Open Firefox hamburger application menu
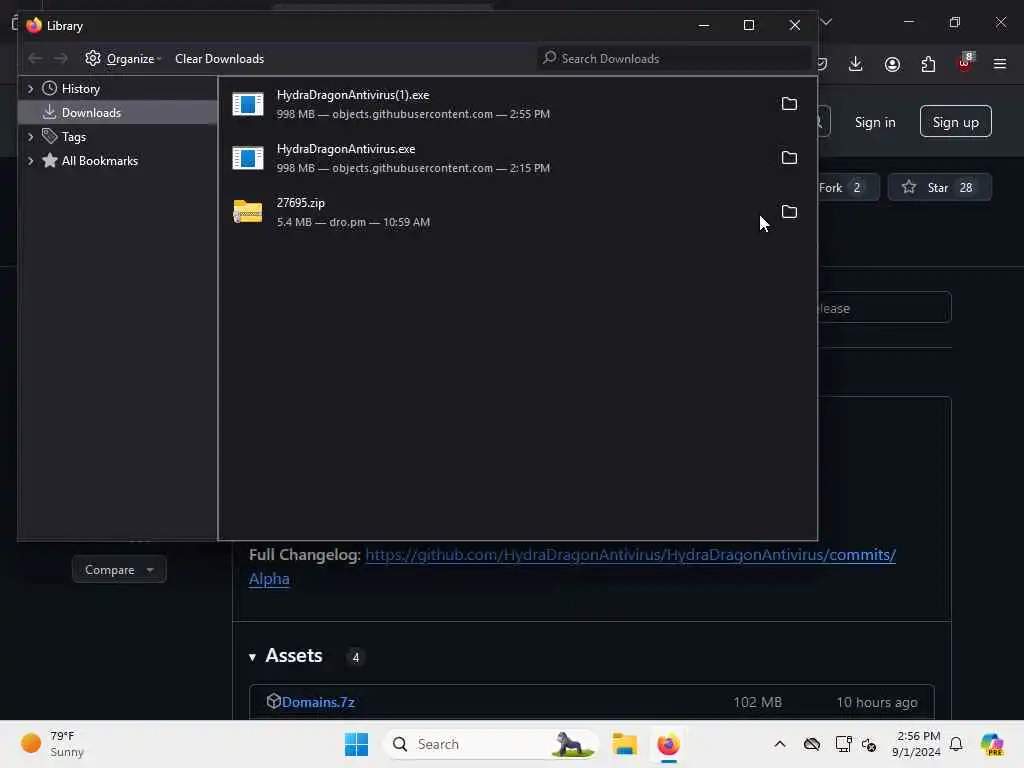Image resolution: width=1024 pixels, height=768 pixels. (x=1000, y=64)
